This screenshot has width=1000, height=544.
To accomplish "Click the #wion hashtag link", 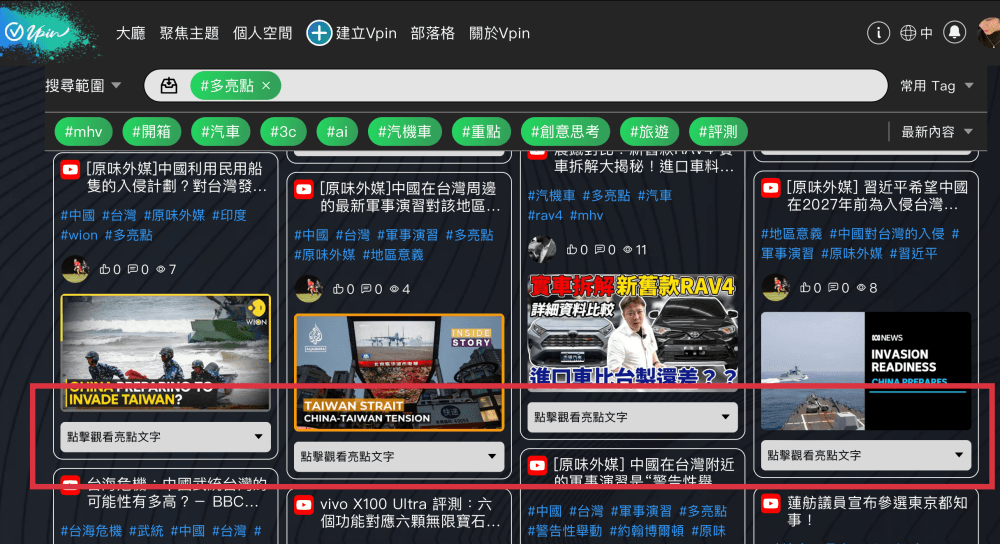I will (79, 235).
